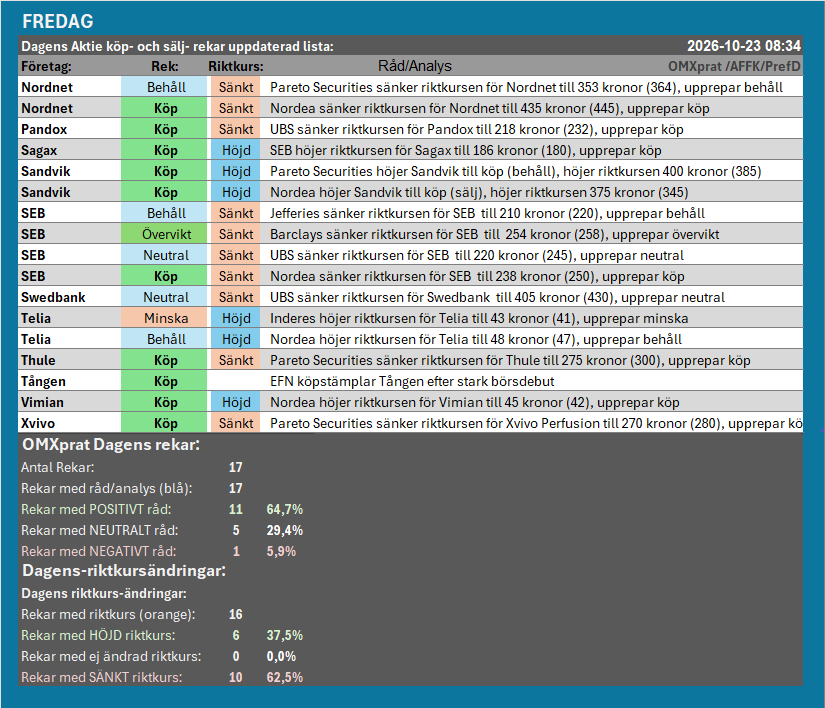Click the "0,0%" value
The image size is (825, 708).
click(281, 657)
